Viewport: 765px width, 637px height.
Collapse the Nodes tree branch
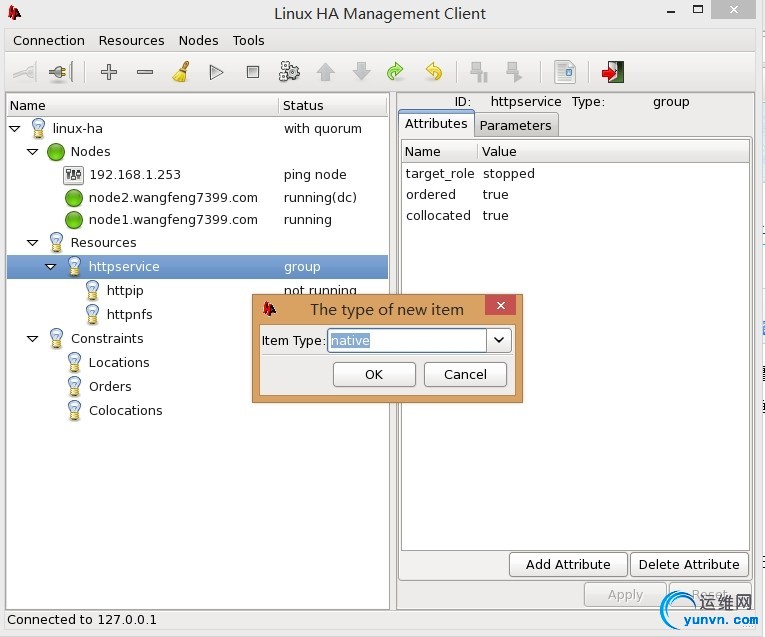(33, 152)
